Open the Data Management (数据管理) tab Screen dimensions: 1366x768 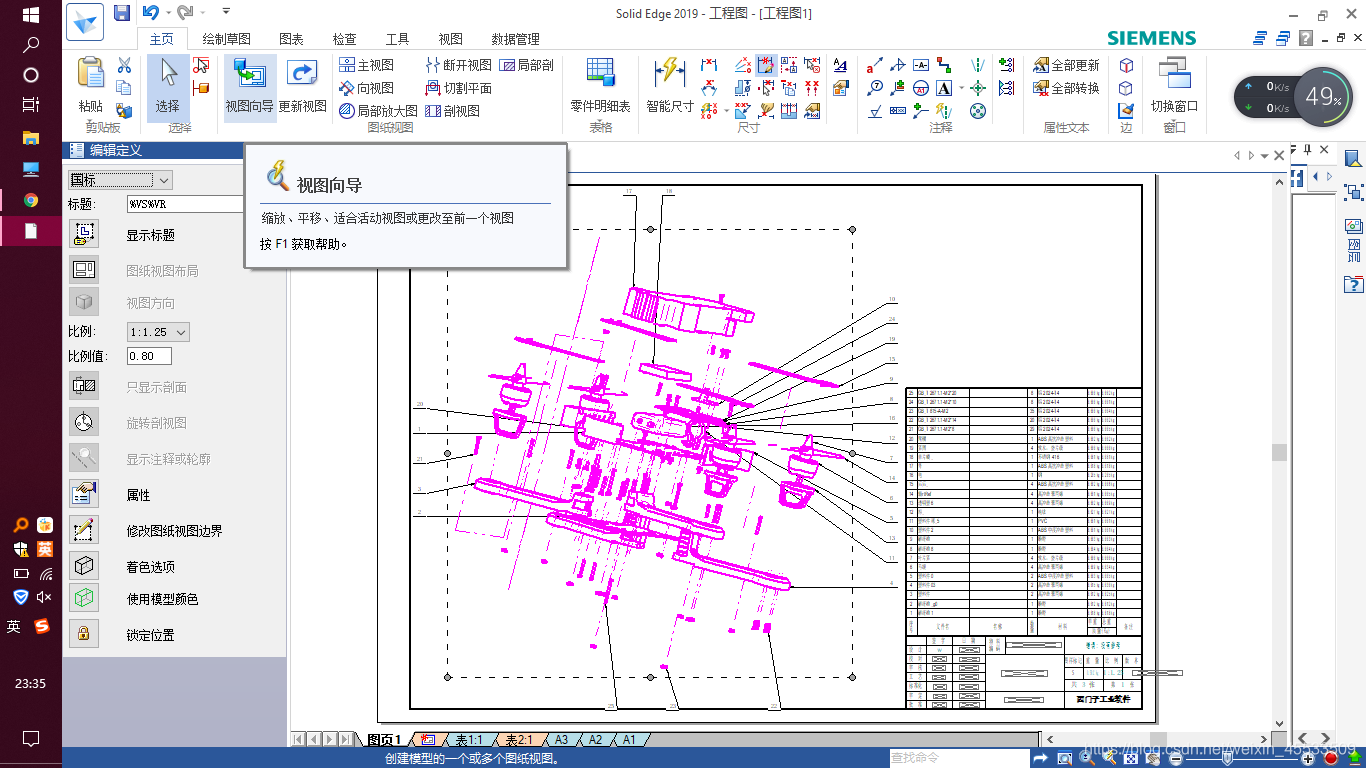pos(515,39)
